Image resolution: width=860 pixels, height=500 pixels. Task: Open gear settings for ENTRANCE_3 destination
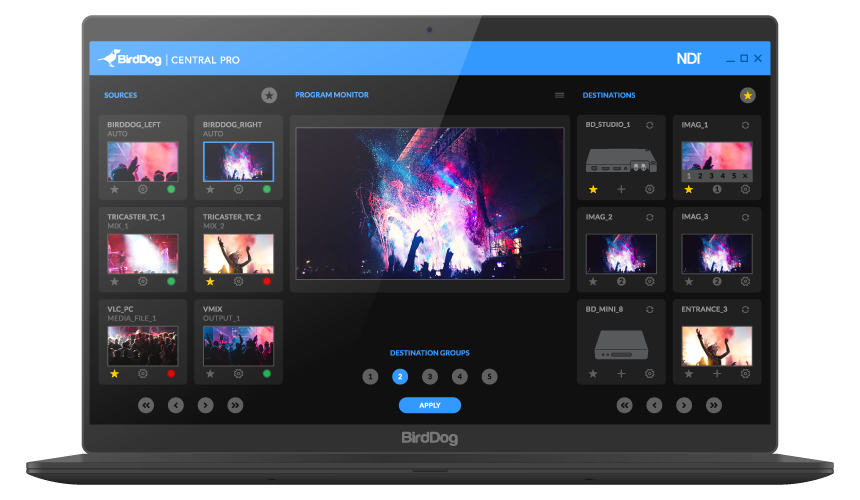pyautogui.click(x=746, y=373)
